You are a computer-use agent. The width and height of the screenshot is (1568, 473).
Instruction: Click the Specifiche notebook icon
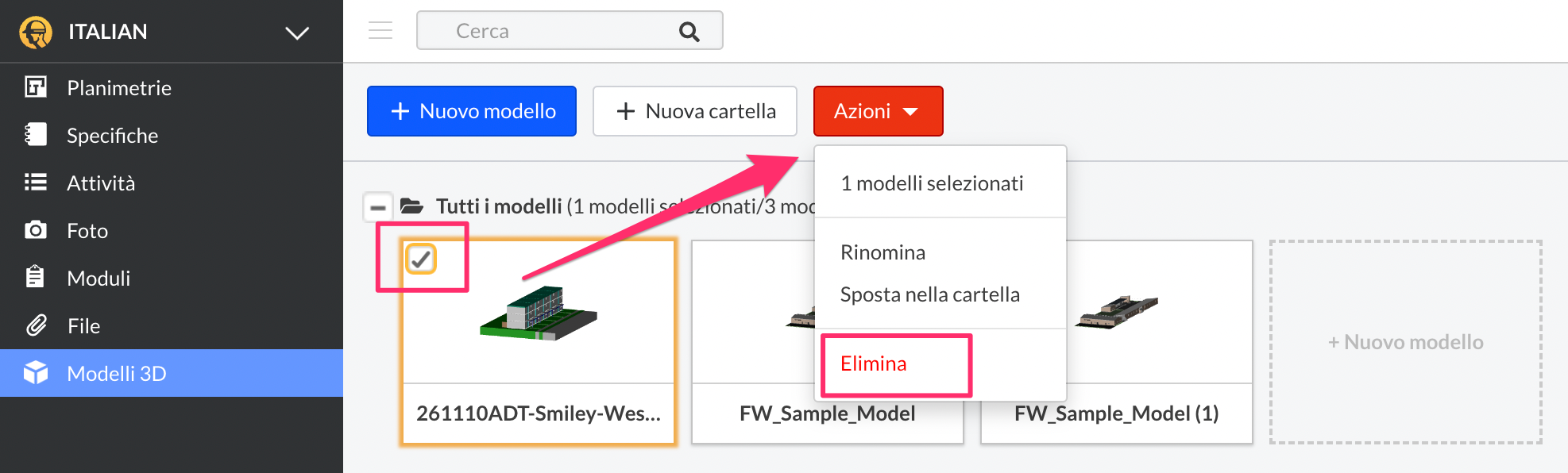(36, 134)
